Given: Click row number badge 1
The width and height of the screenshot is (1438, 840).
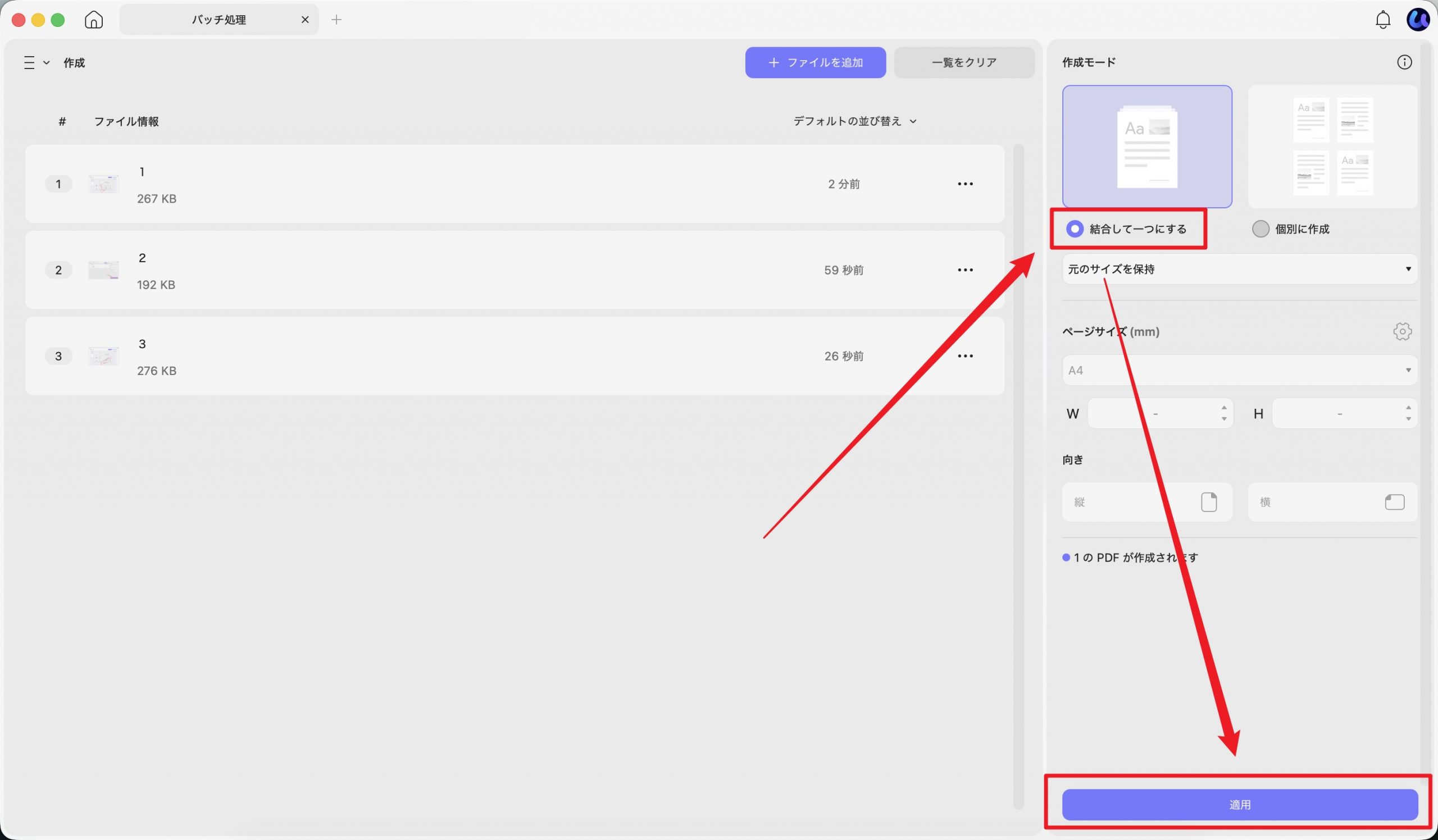Looking at the screenshot, I should click(58, 184).
